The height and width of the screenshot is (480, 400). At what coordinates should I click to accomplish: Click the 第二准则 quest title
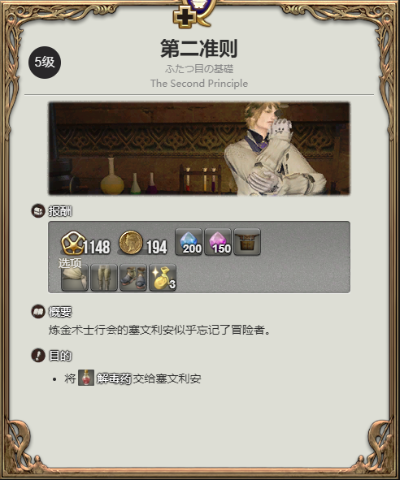pyautogui.click(x=199, y=48)
